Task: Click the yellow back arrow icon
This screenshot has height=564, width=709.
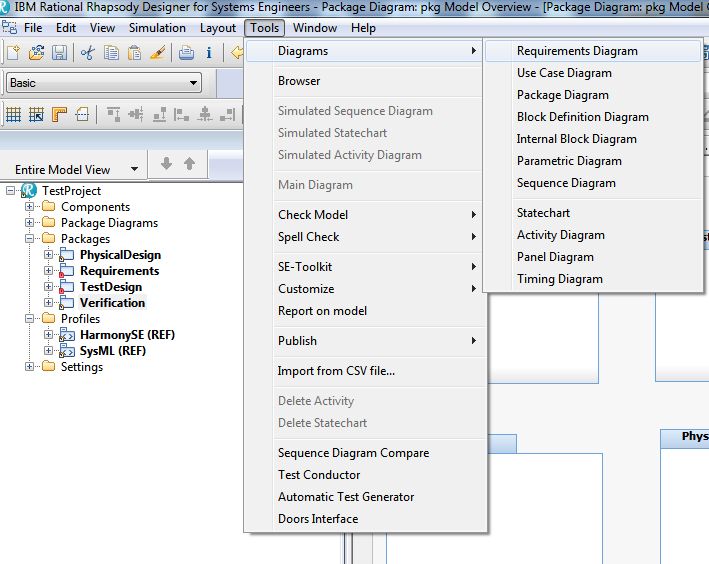Action: coord(237,53)
